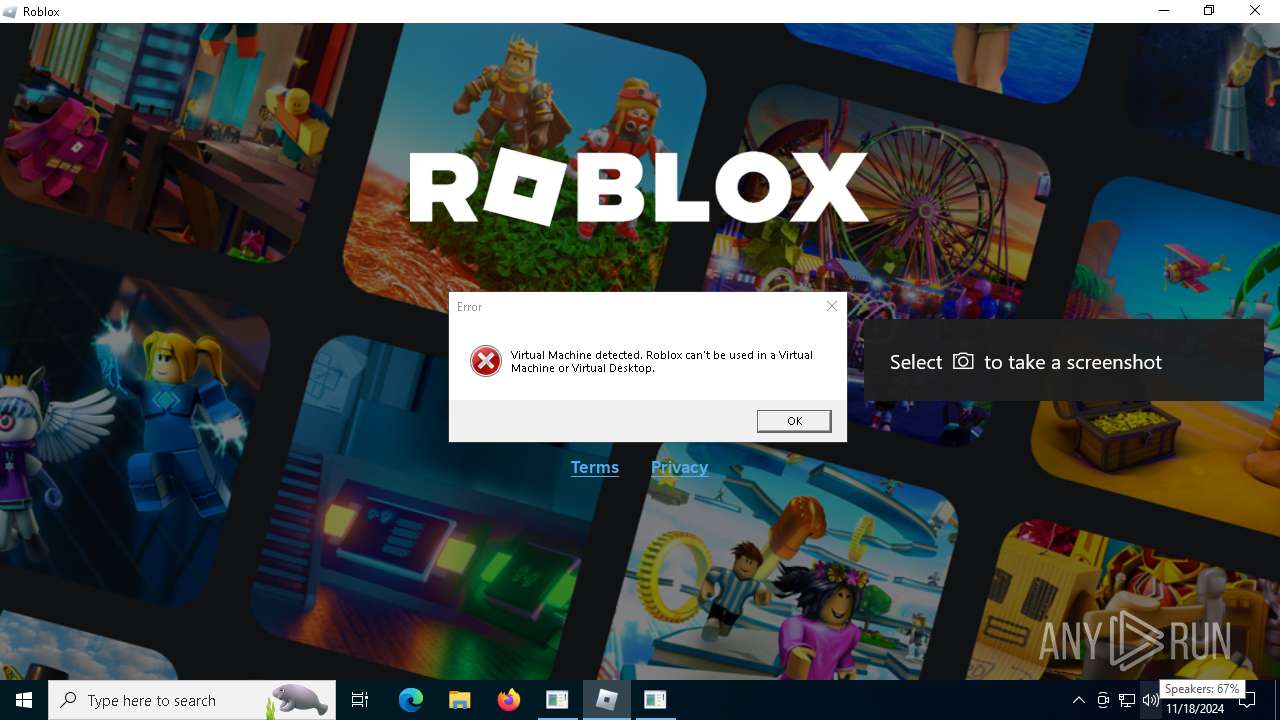This screenshot has height=720, width=1280.
Task: Switch to the Roblox taskbar icon
Action: (606, 700)
